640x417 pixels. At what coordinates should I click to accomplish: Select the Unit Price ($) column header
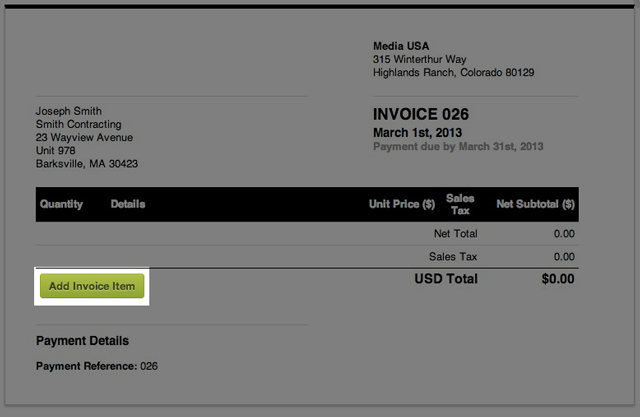(401, 204)
